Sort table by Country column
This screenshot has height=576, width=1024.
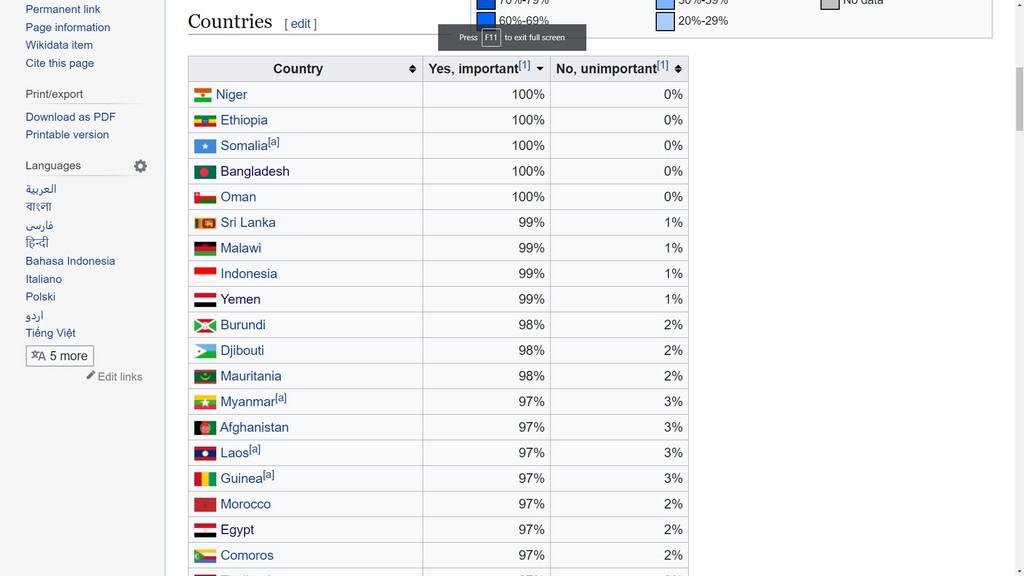tap(412, 69)
